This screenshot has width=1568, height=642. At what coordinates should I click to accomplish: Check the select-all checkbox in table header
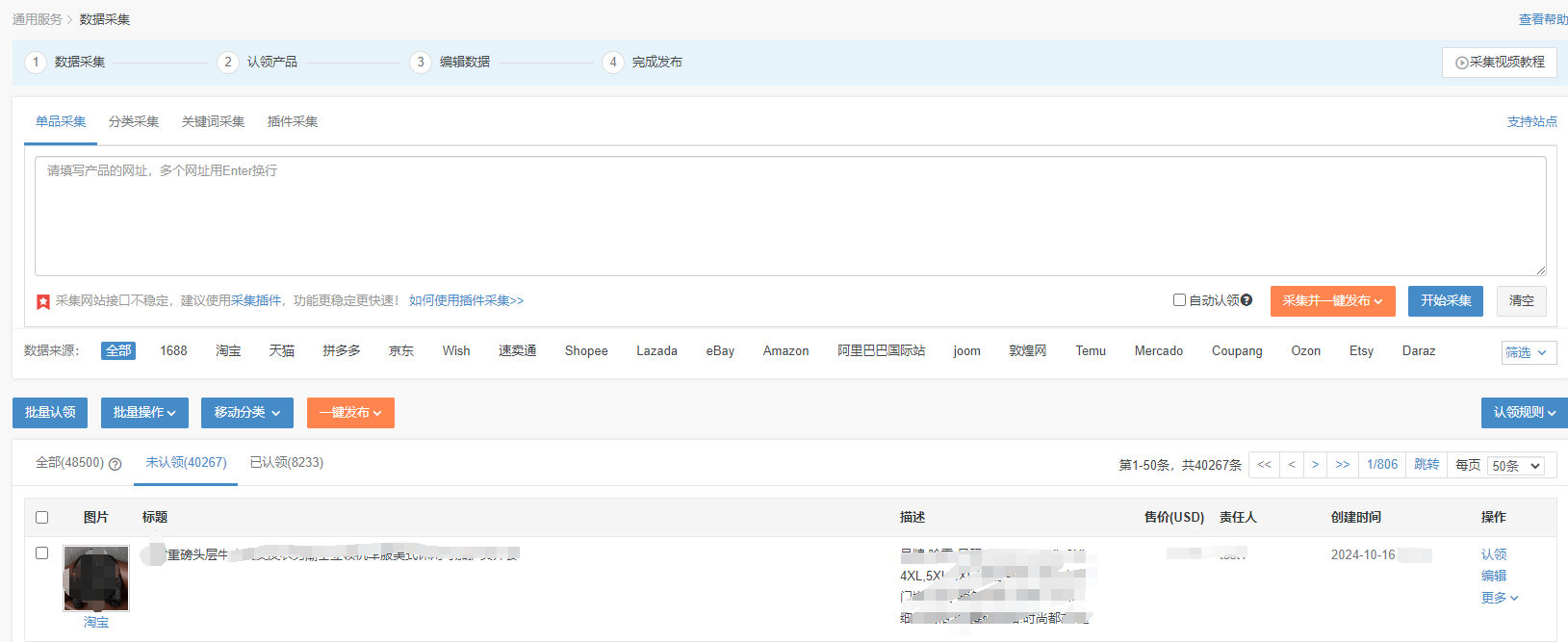tap(41, 518)
